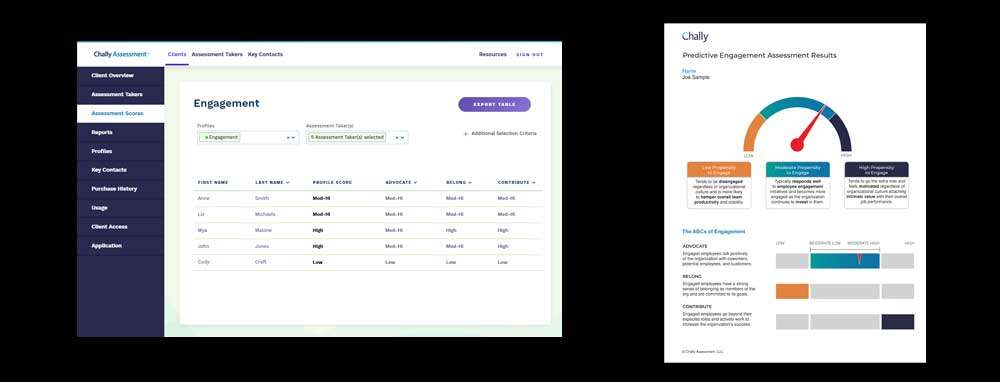The height and width of the screenshot is (382, 1000).
Task: Open Application in the sidebar
Action: point(121,246)
